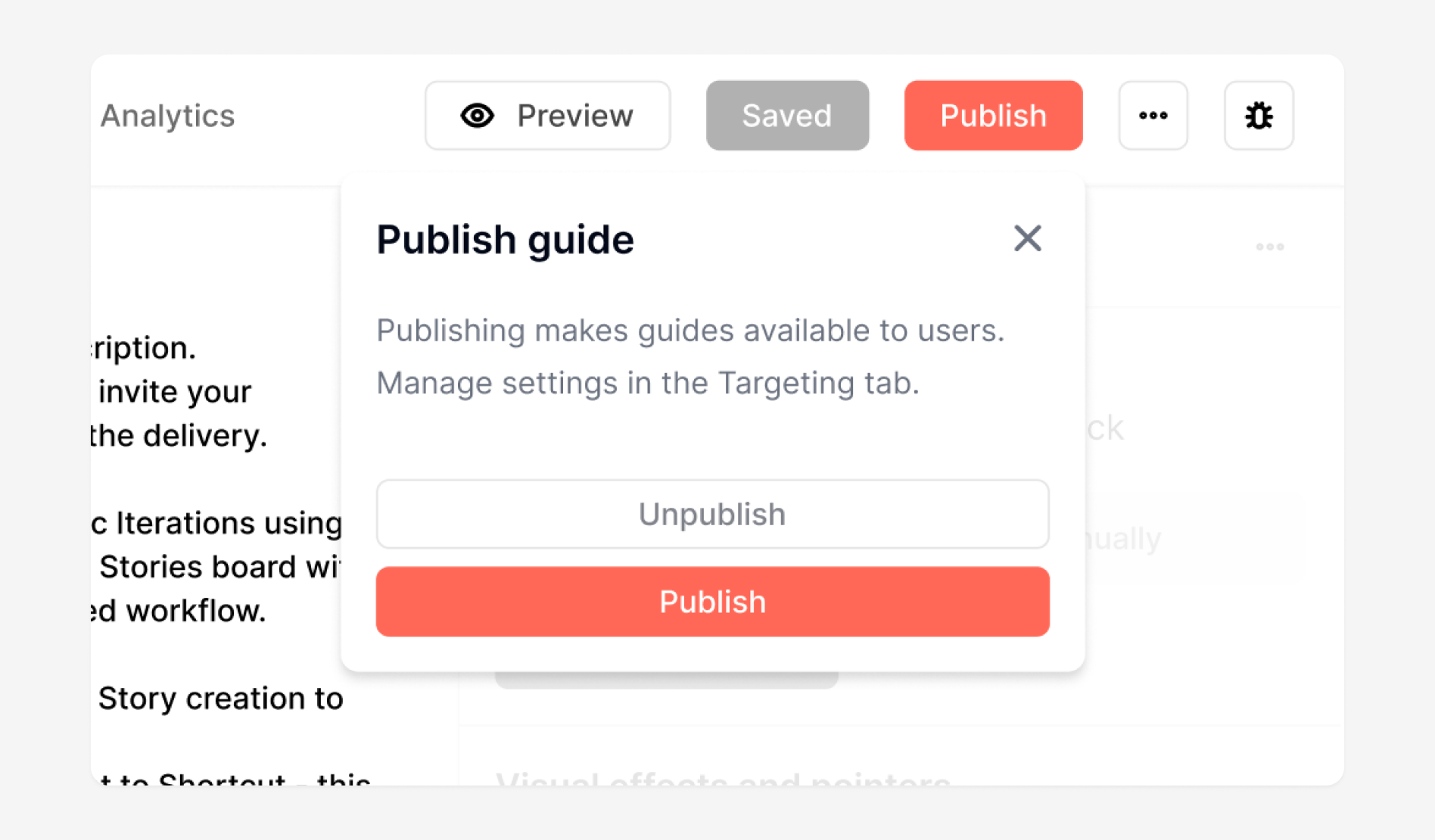Click the faded ellipsis icon below the Publish button
The width and height of the screenshot is (1435, 840).
point(1269,246)
